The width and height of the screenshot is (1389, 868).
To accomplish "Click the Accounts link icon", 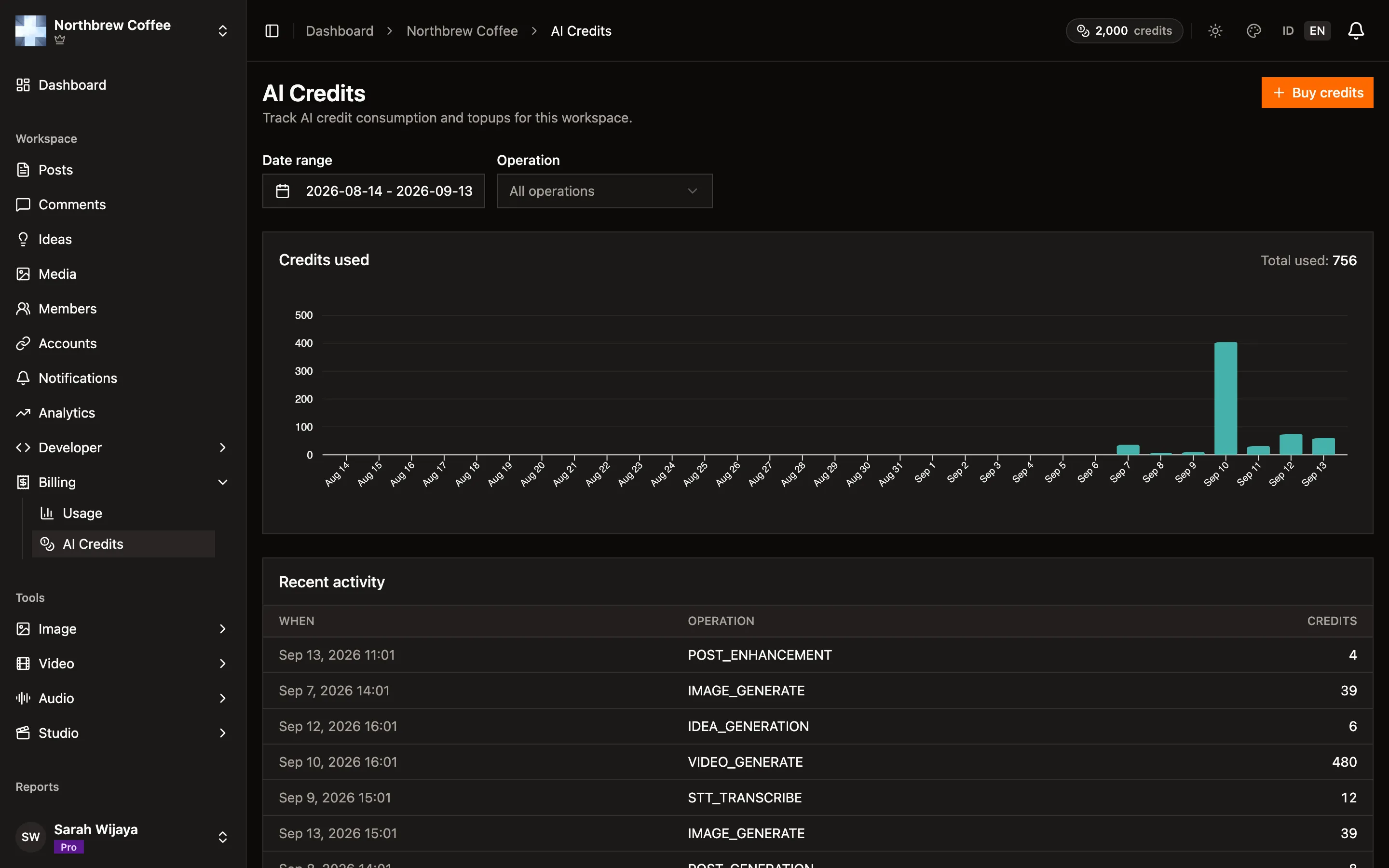I will click(x=23, y=343).
